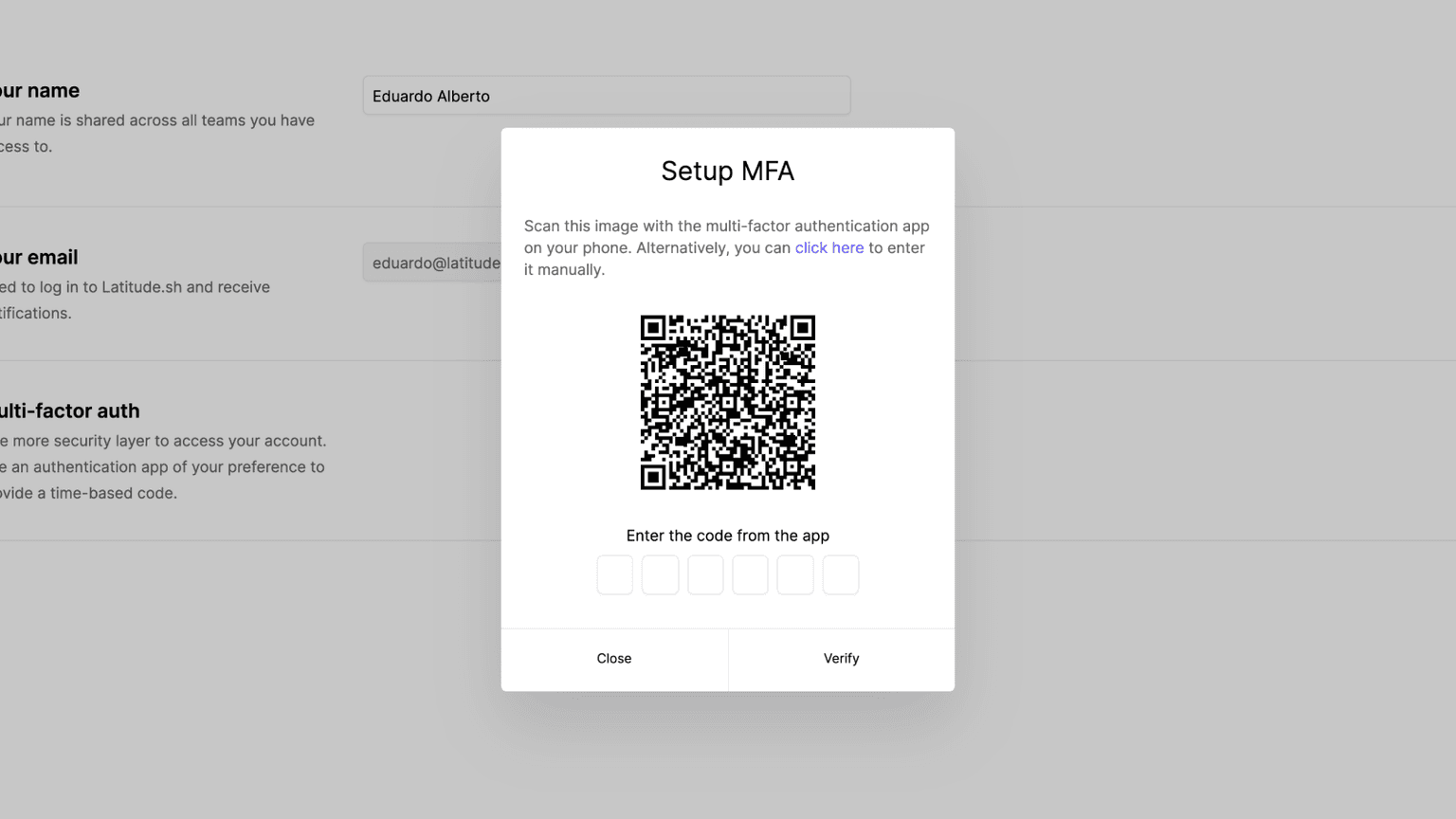The width and height of the screenshot is (1456, 819).
Task: Click the Close button in the MFA dialog
Action: point(614,658)
